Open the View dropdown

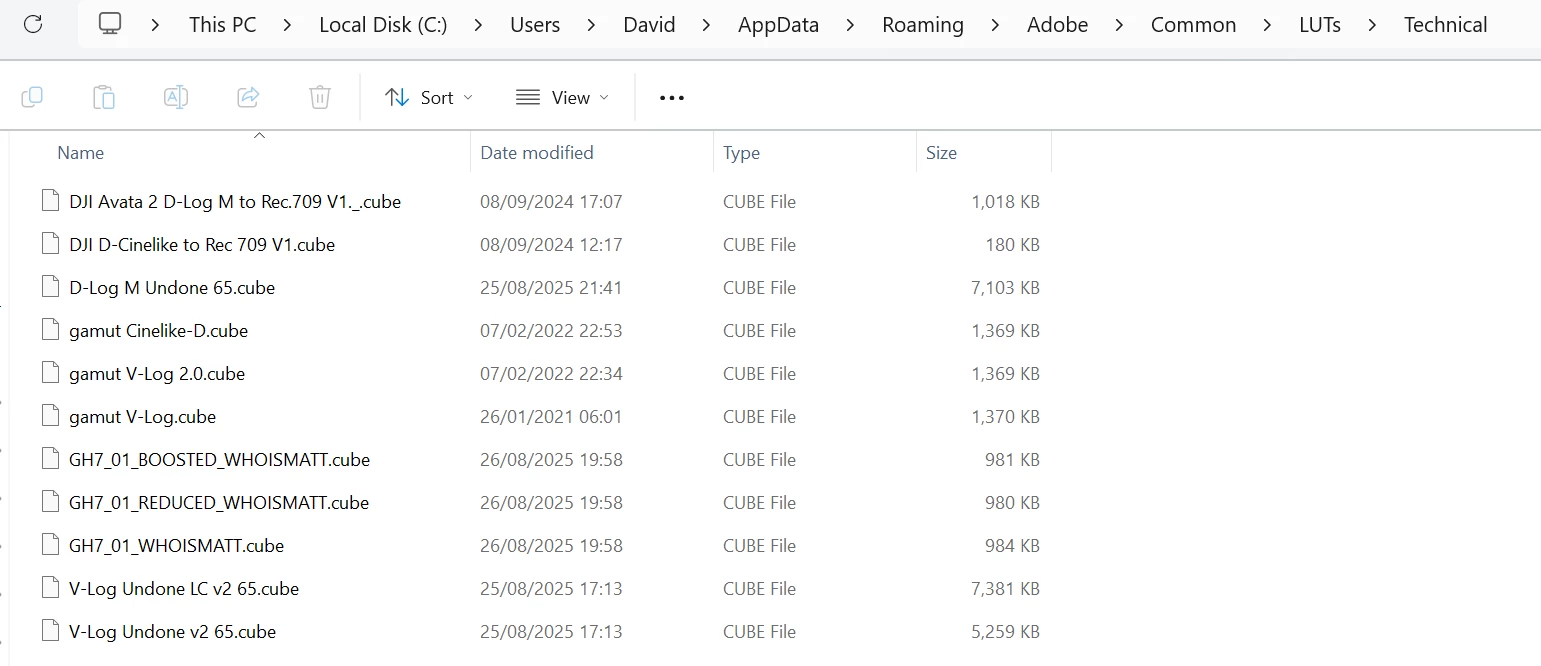click(562, 97)
